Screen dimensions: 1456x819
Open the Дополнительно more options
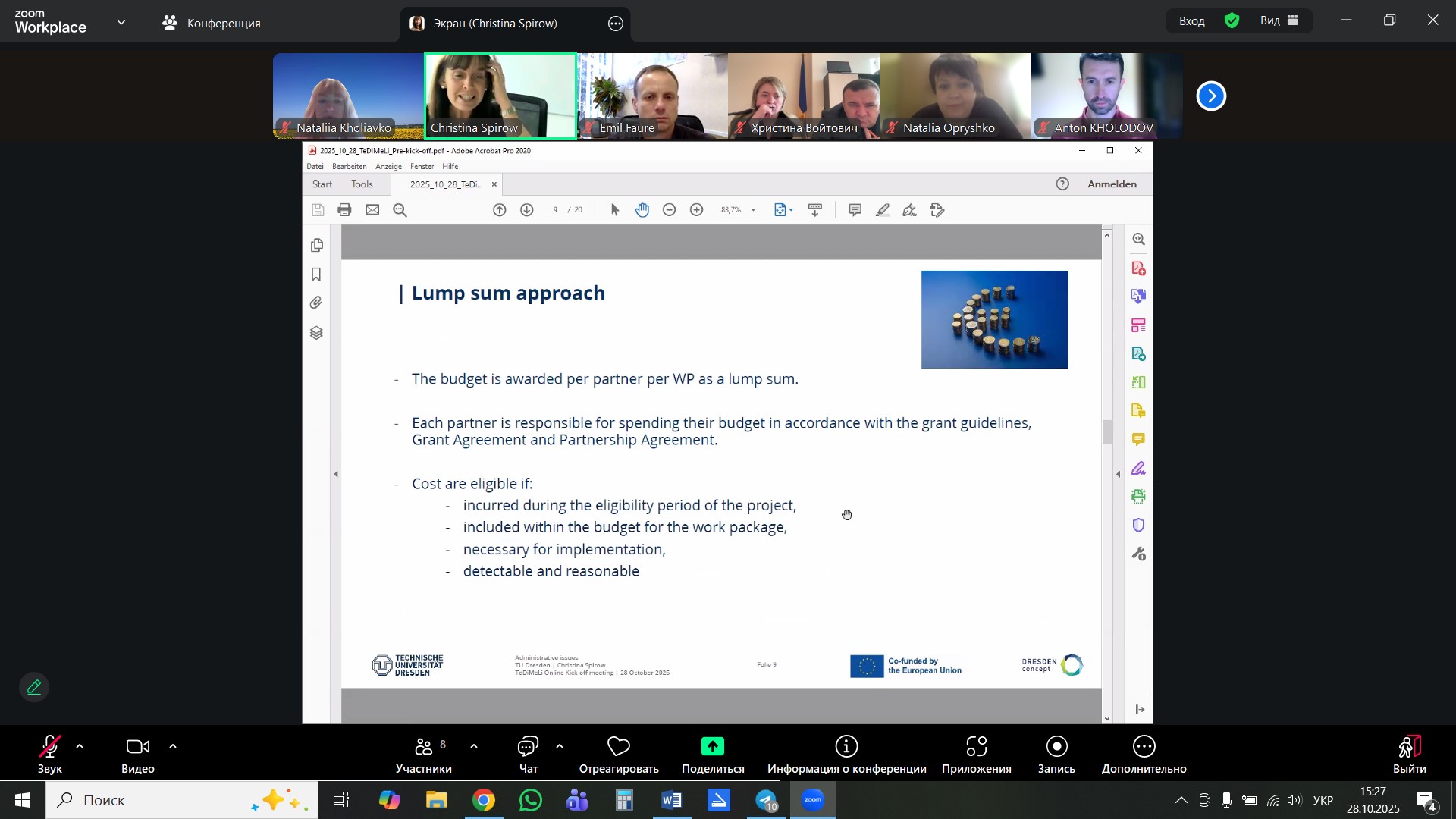click(1144, 754)
